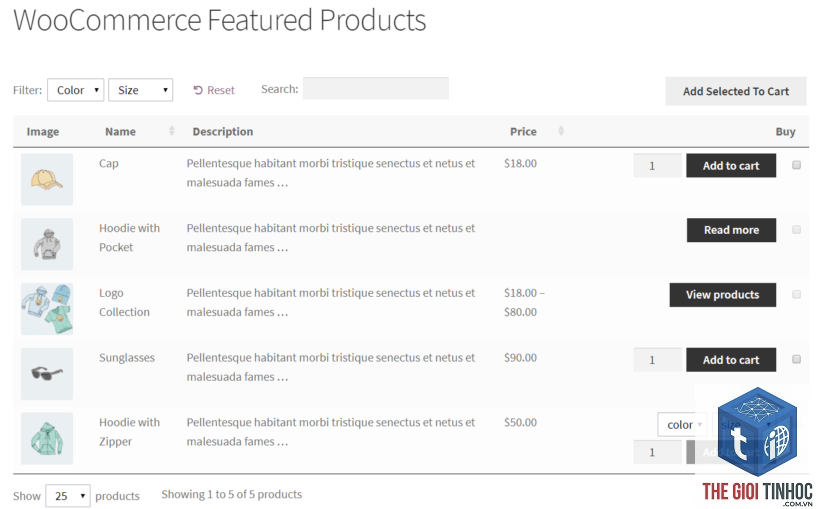
Task: Open the color dropdown for Hoodie with Zipper
Action: tap(682, 425)
